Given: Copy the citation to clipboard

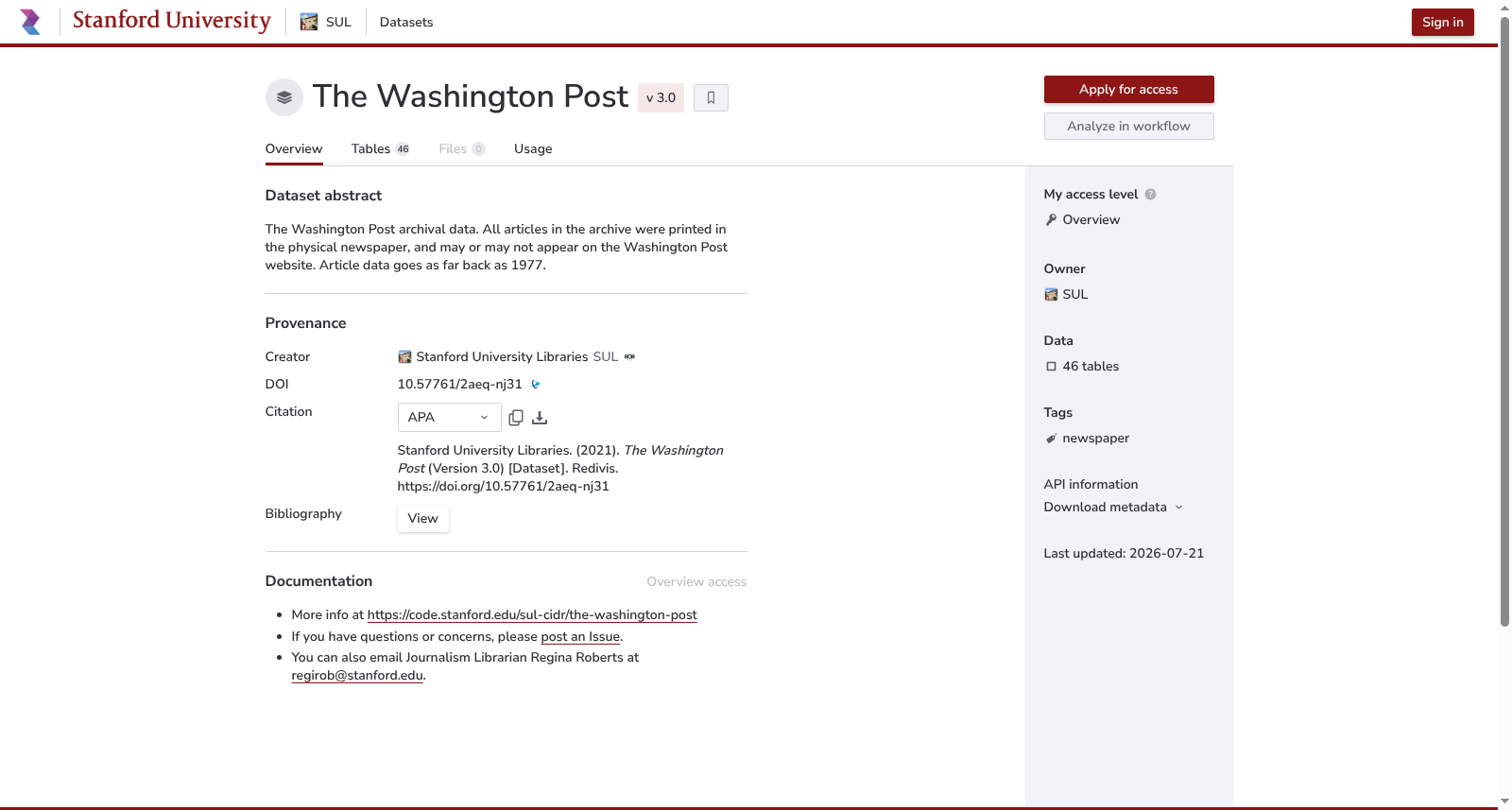Looking at the screenshot, I should pos(516,417).
